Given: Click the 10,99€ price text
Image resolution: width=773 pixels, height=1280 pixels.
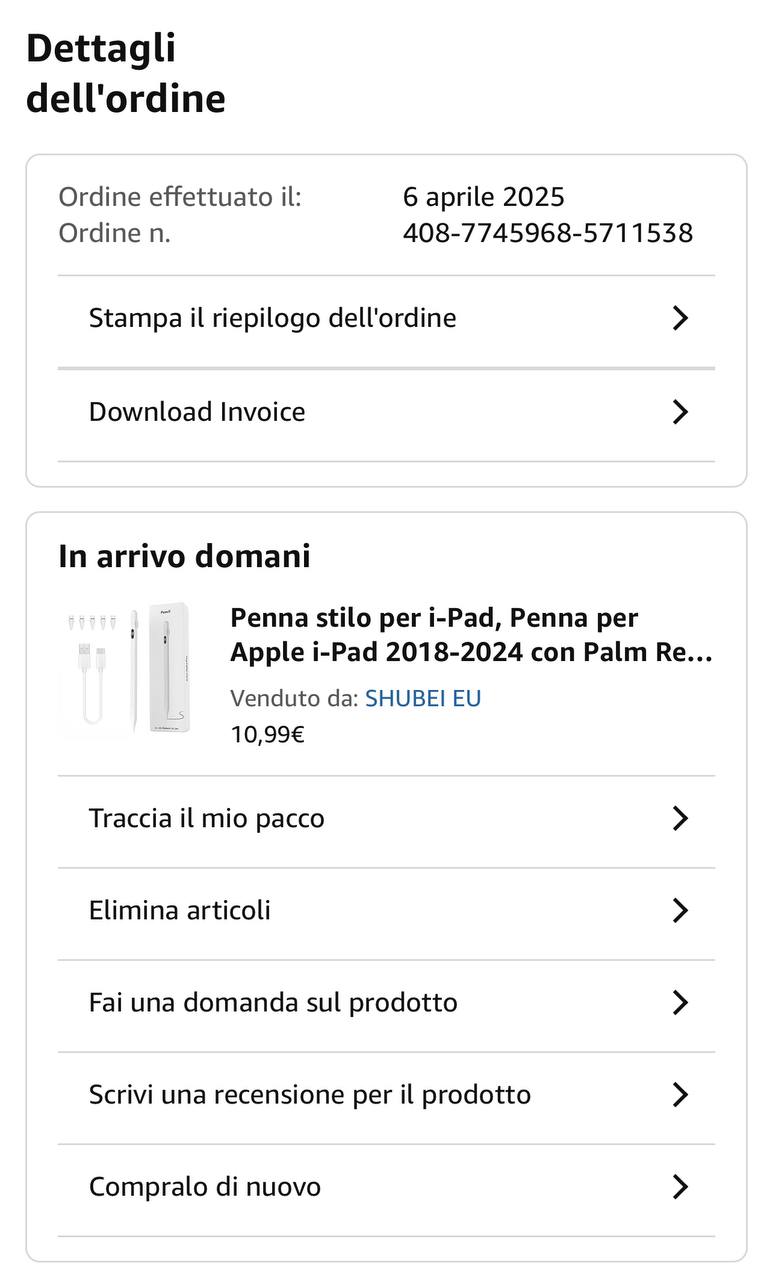Looking at the screenshot, I should [267, 734].
